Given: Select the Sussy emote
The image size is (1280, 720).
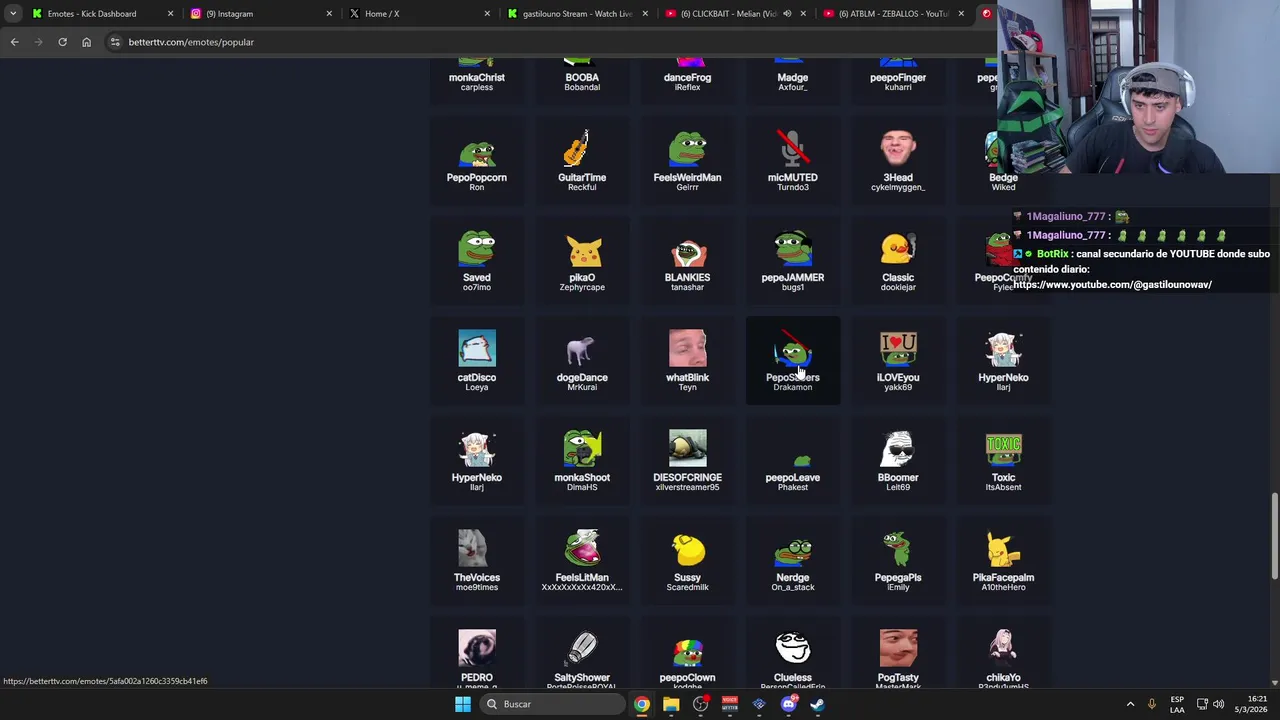Looking at the screenshot, I should [x=687, y=560].
